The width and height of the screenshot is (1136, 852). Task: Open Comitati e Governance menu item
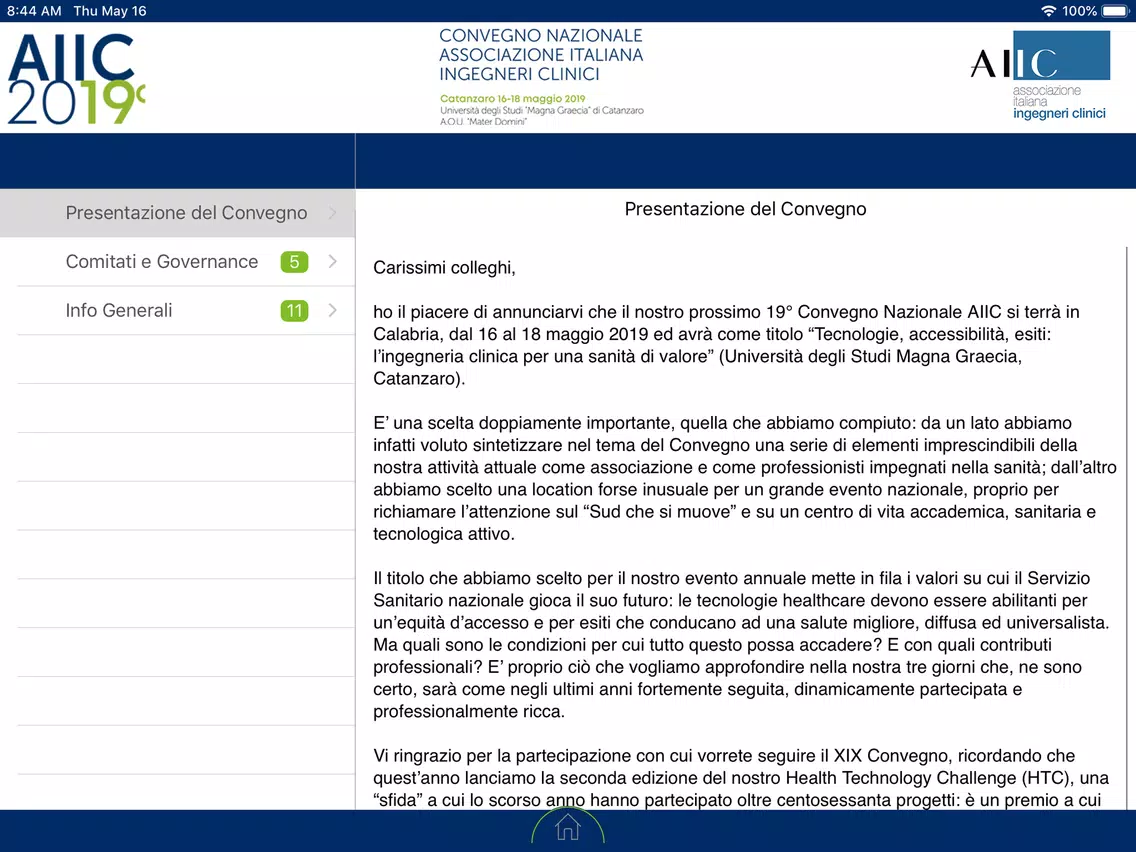[x=178, y=262]
